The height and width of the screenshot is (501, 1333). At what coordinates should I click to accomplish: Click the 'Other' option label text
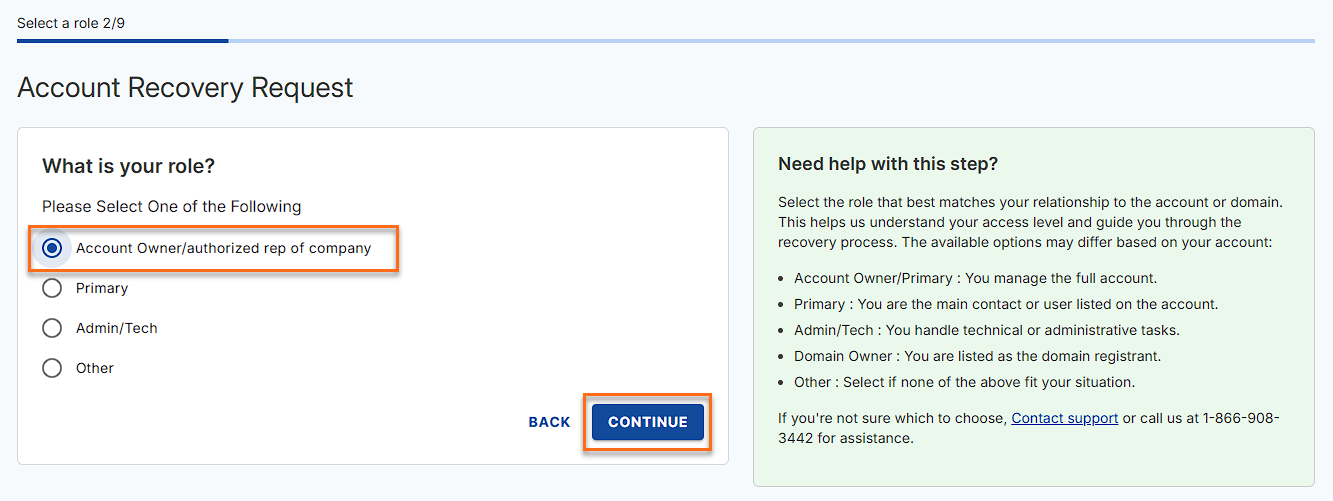point(95,368)
